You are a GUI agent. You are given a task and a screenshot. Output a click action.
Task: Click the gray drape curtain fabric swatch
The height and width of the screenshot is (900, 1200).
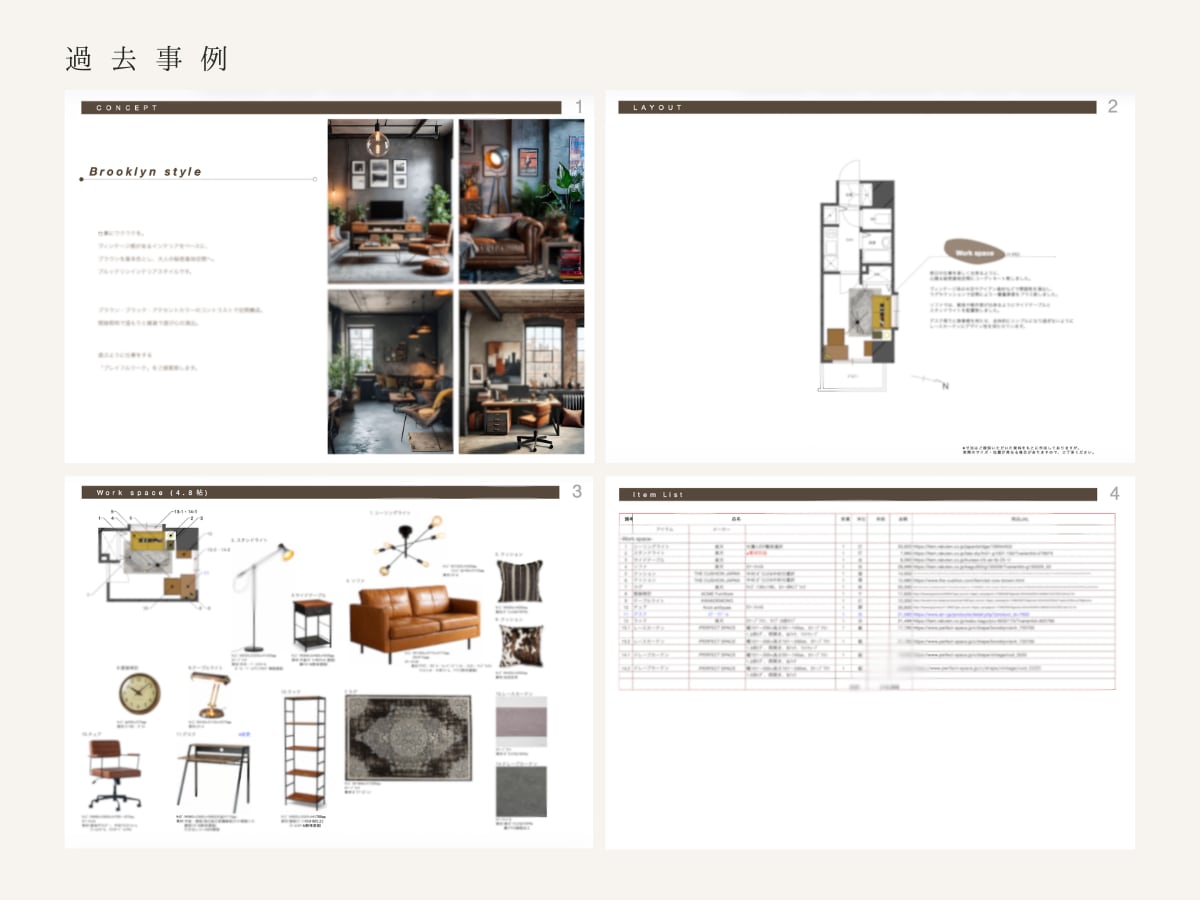[521, 792]
